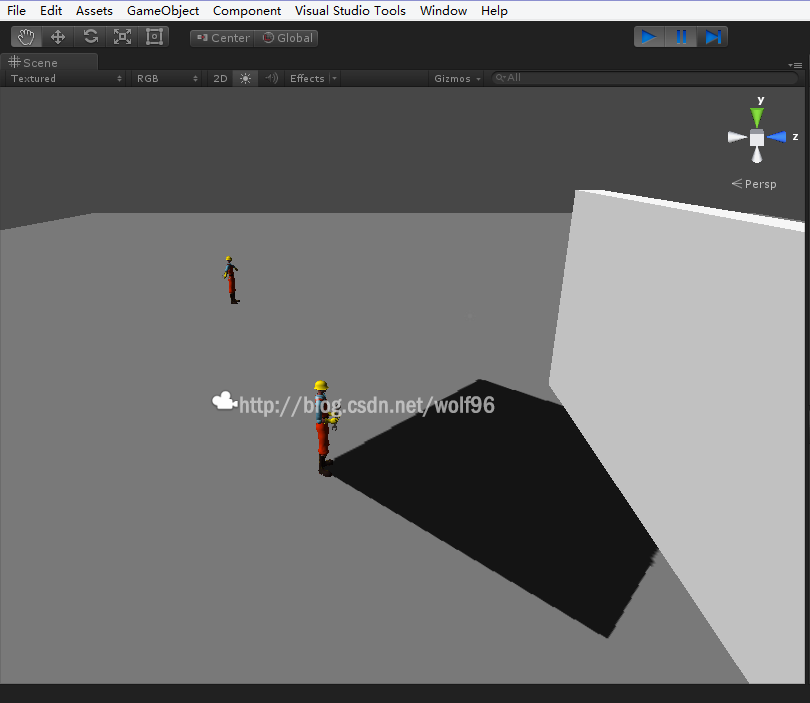810x703 pixels.
Task: Open the Component menu
Action: click(247, 11)
